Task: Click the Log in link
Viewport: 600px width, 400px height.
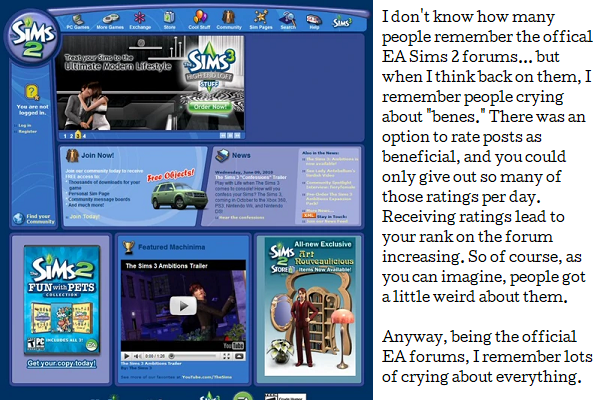Action: 24,125
